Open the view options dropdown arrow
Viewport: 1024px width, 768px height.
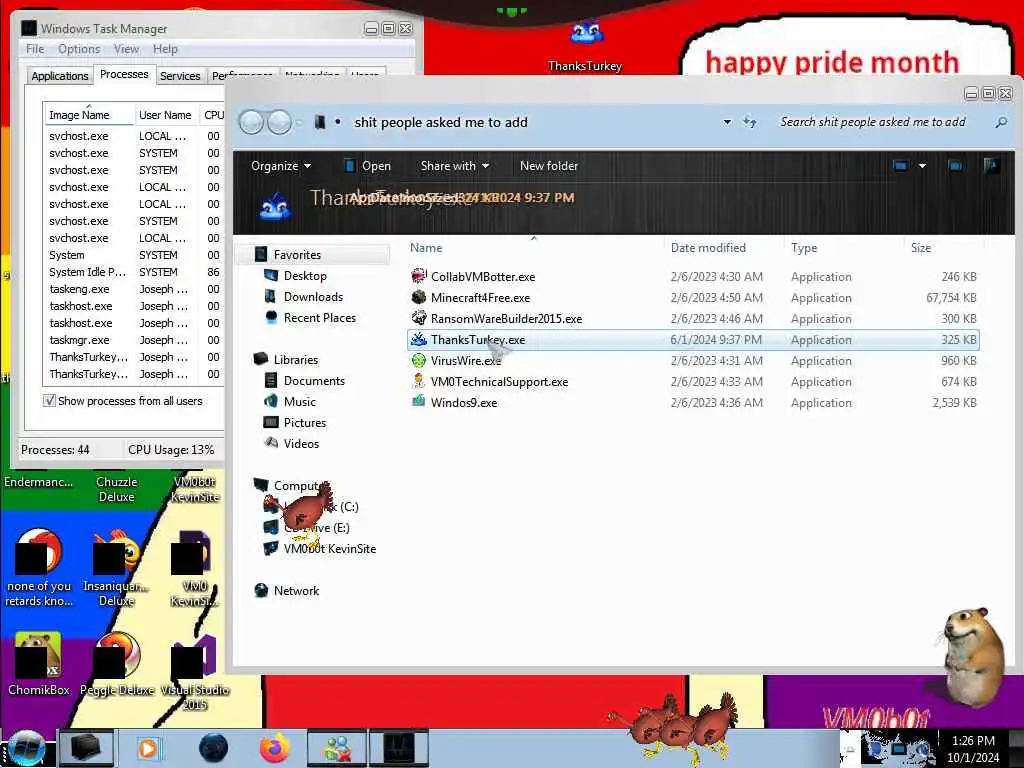[922, 166]
